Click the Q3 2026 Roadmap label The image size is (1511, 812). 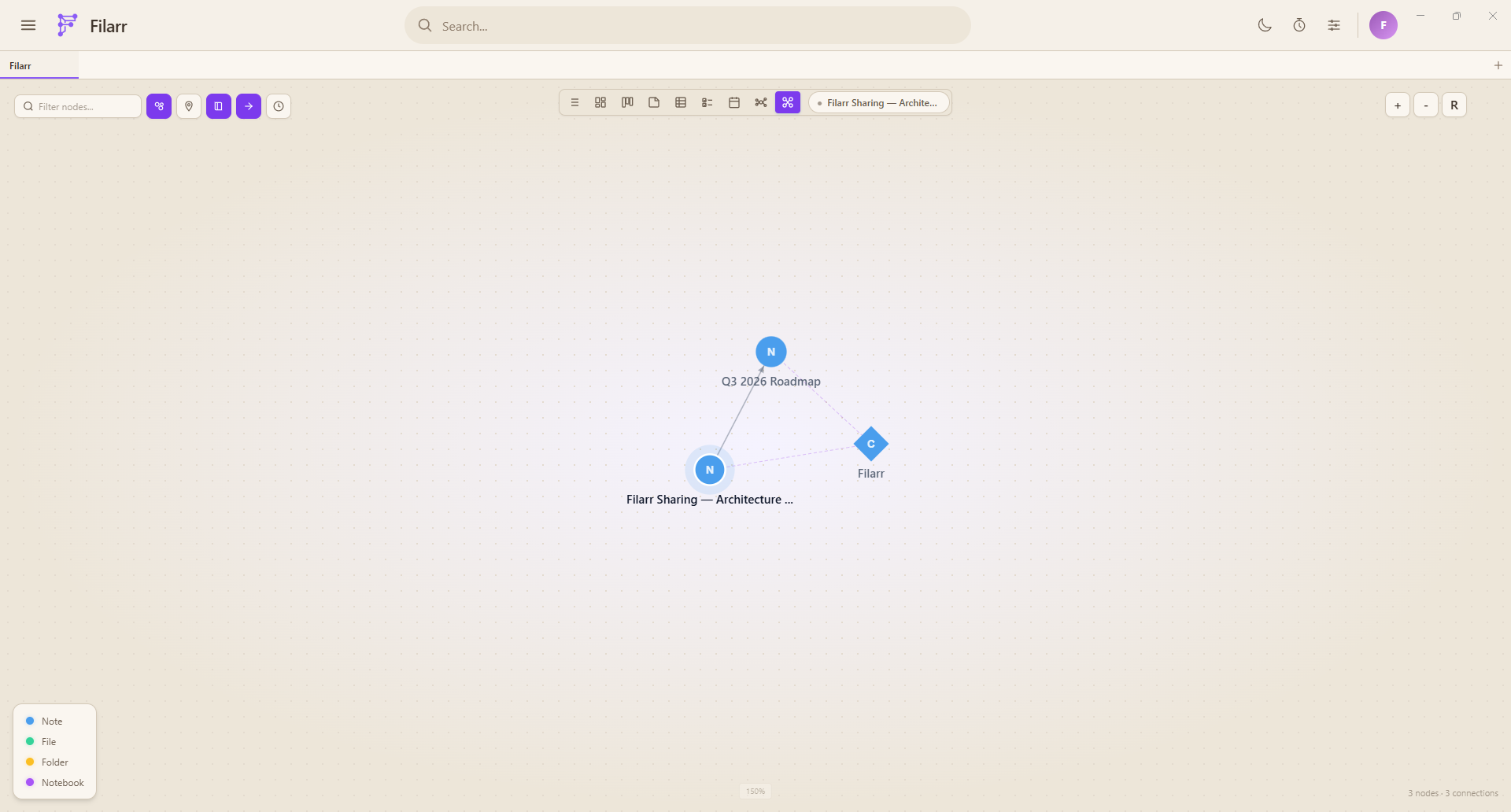771,382
